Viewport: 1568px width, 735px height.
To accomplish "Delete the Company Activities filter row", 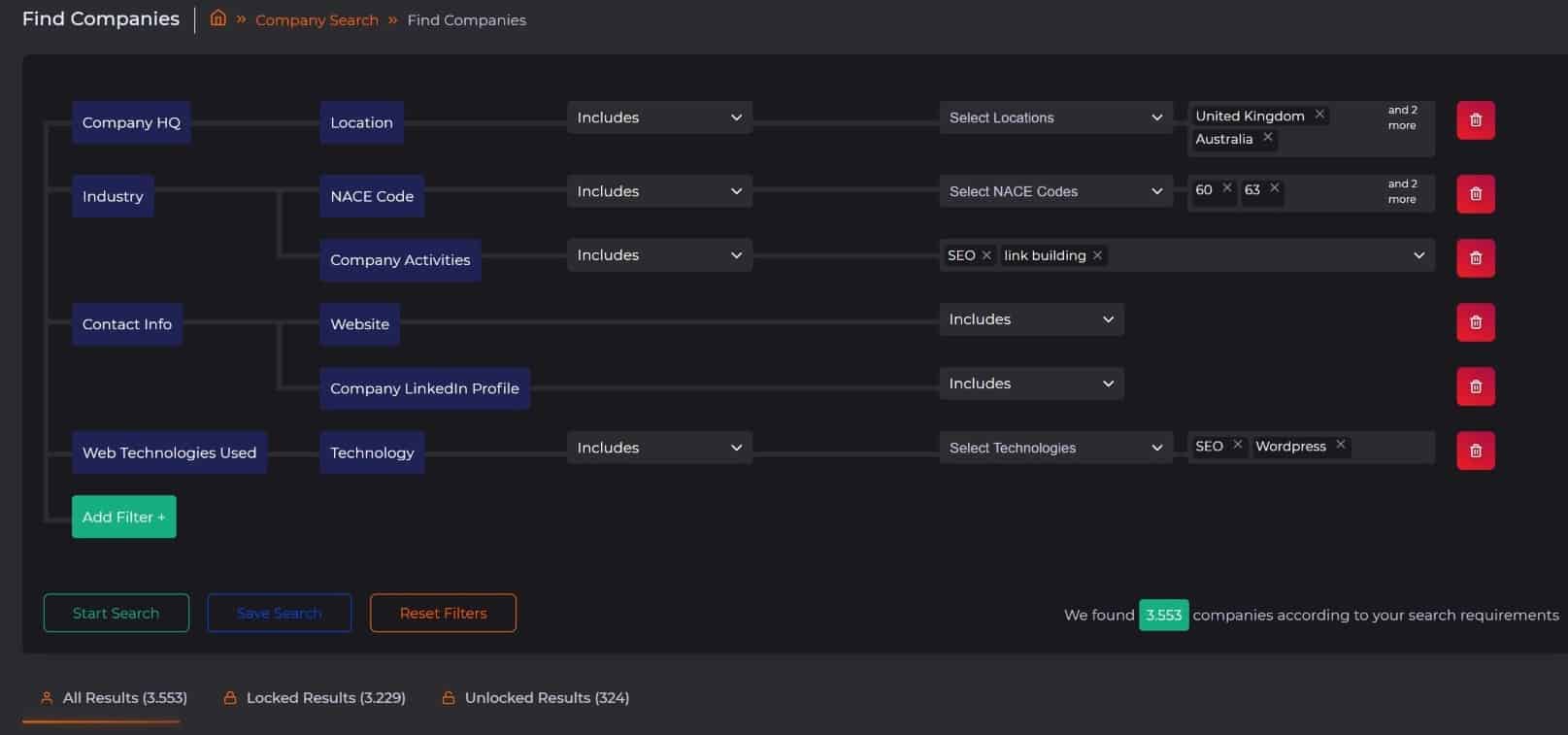I will [x=1475, y=258].
